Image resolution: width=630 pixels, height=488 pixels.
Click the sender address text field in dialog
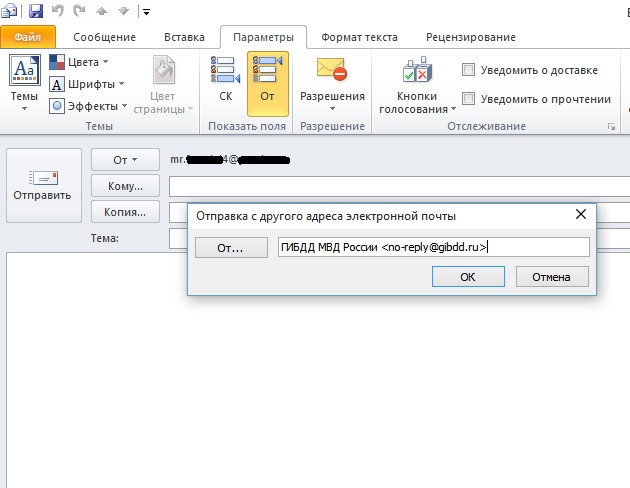click(433, 247)
